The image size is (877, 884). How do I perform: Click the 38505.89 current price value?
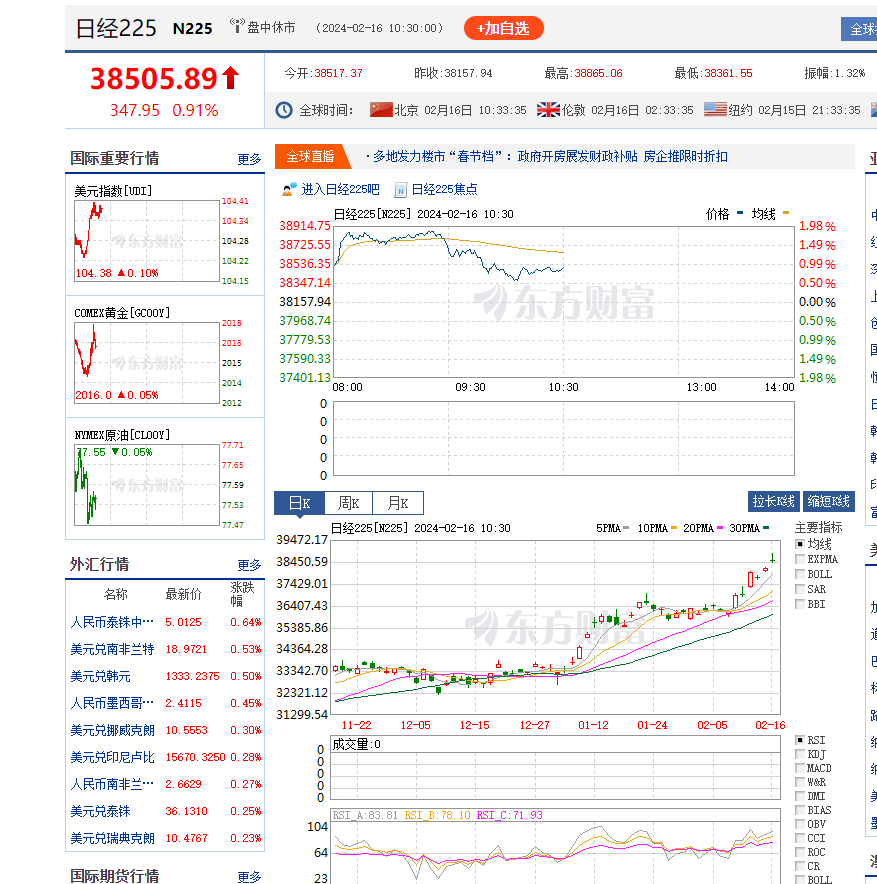154,78
